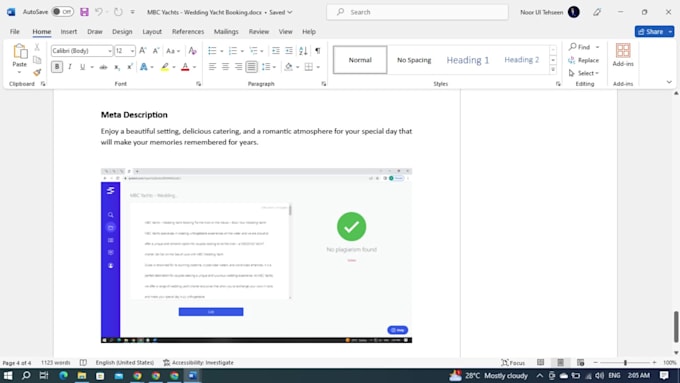Open the Share dropdown arrow
This screenshot has width=680, height=383.
(670, 32)
